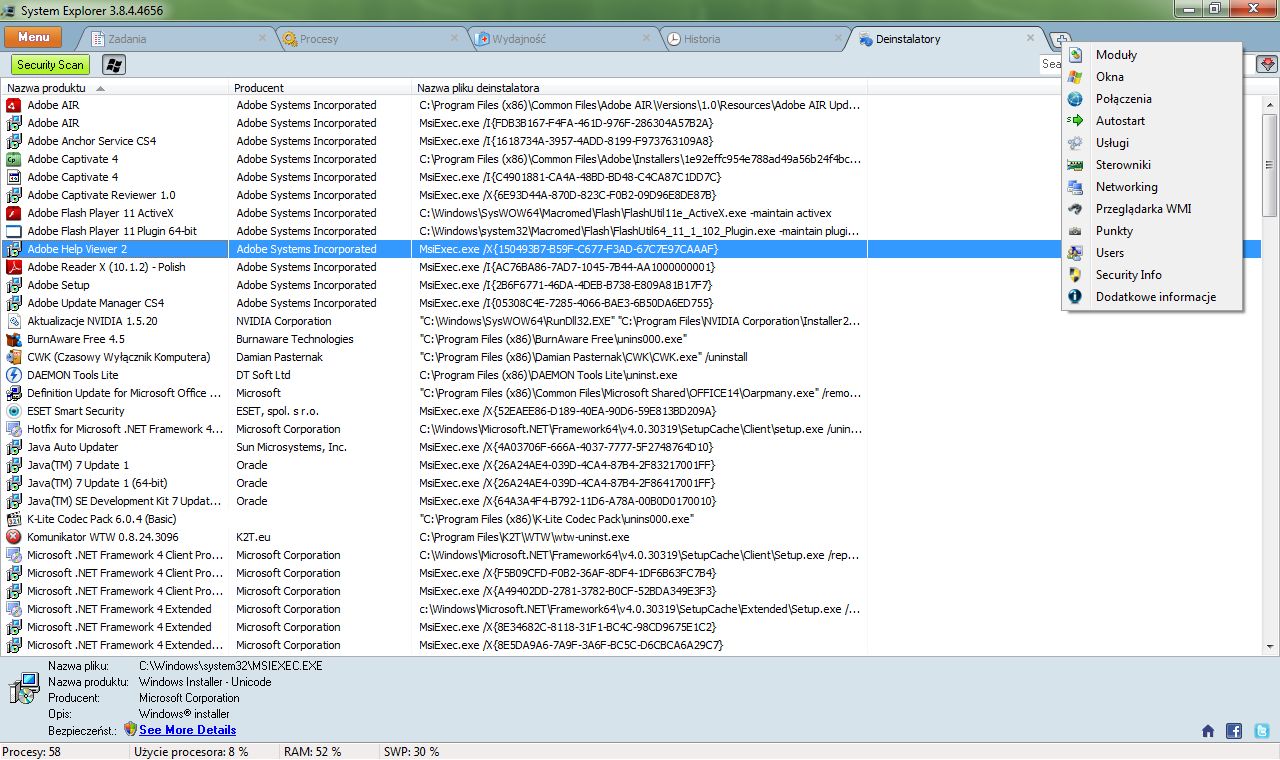Click installer icon for Java(TM) 7 Update 1 (64-bit)
Viewport: 1280px width, 760px height.
tap(14, 483)
